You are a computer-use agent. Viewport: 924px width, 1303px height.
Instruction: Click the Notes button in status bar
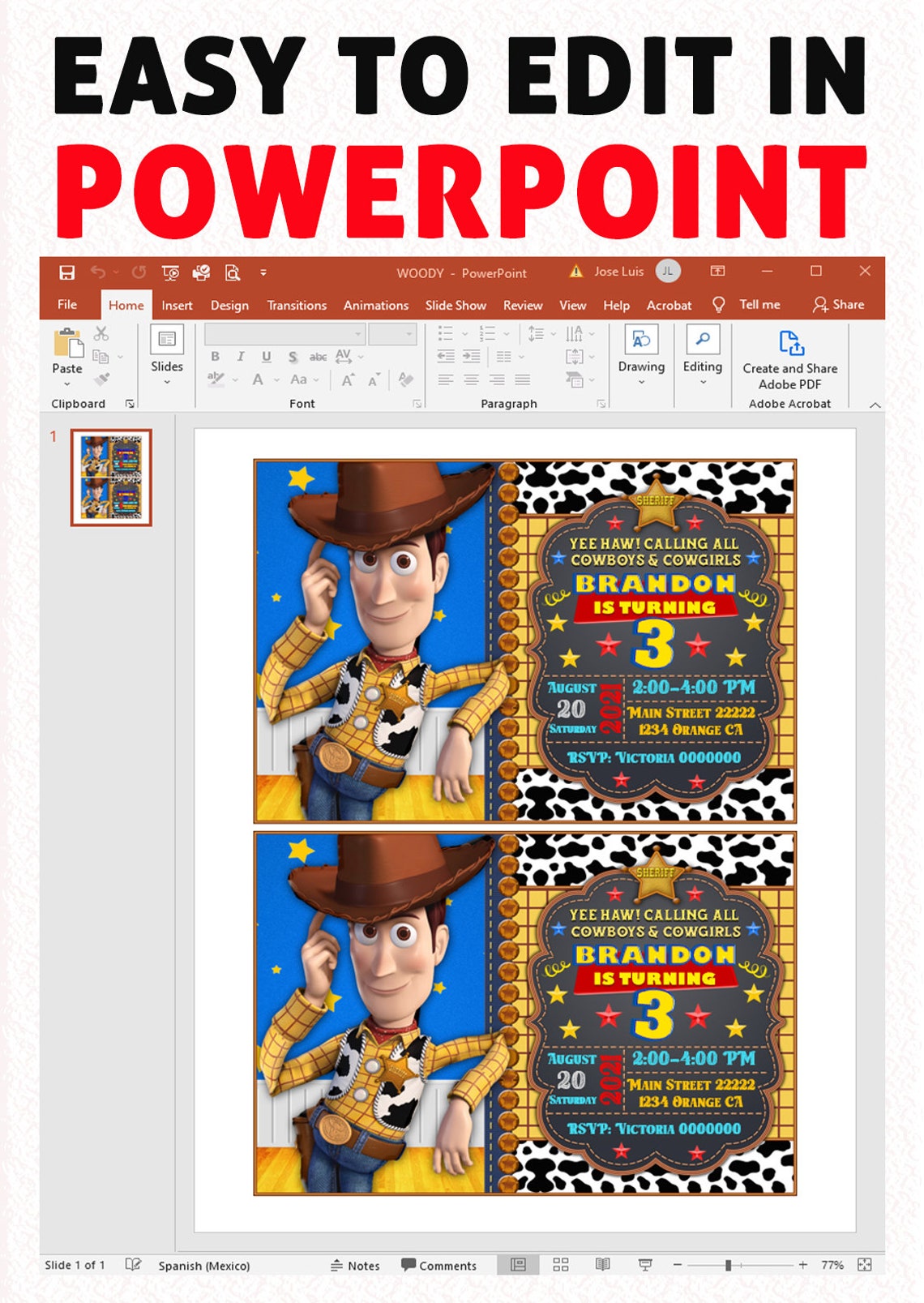355,1265
